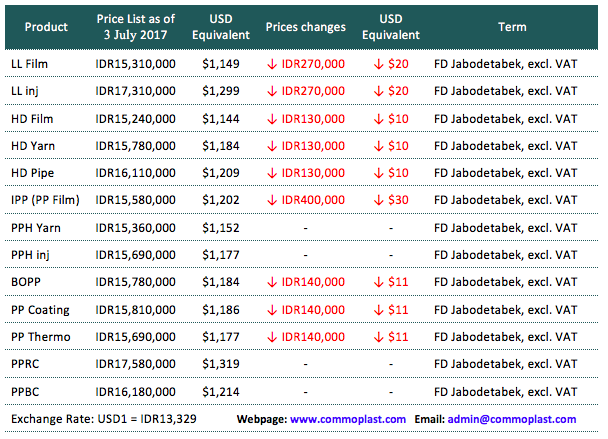Click the arrow in LL Film's IDR270,000 change
This screenshot has width=608, height=439.
tap(273, 63)
